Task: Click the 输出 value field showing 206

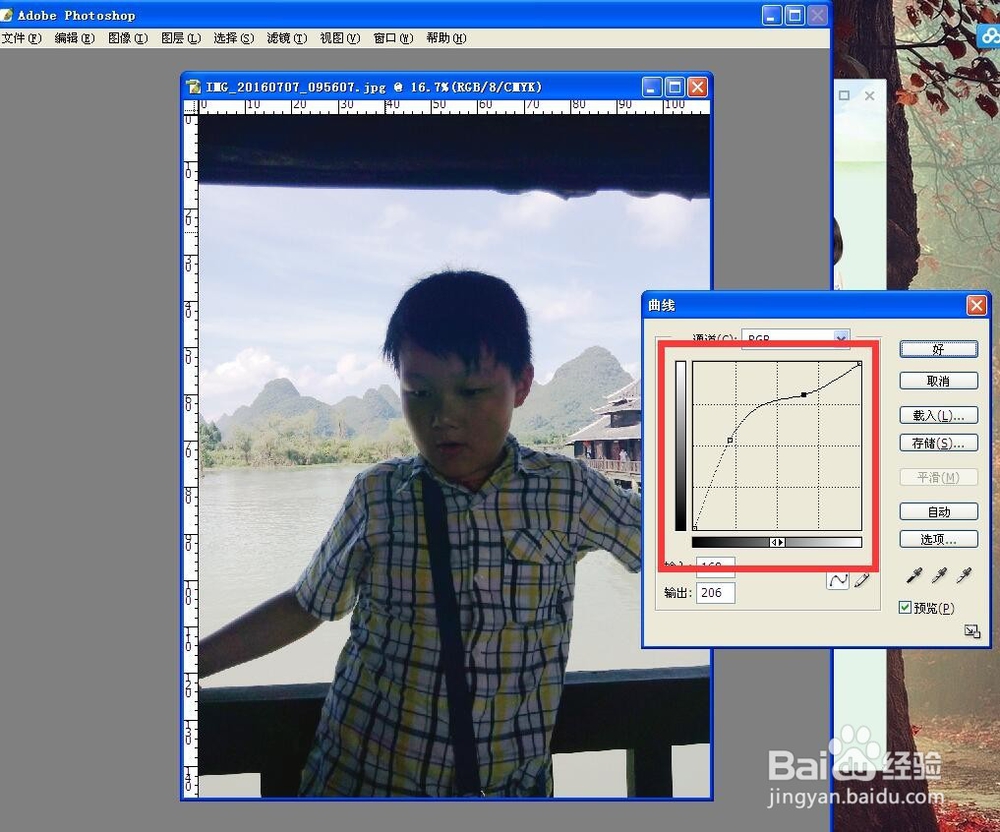Action: pyautogui.click(x=716, y=593)
